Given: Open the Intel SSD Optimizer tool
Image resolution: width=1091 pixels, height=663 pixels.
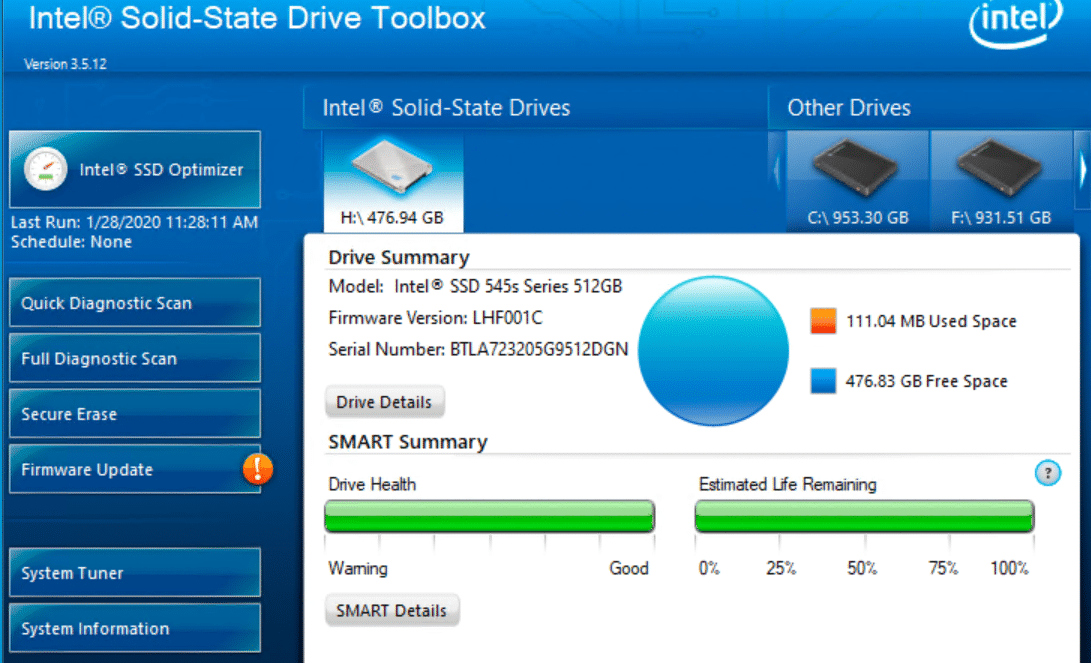Looking at the screenshot, I should [x=135, y=169].
